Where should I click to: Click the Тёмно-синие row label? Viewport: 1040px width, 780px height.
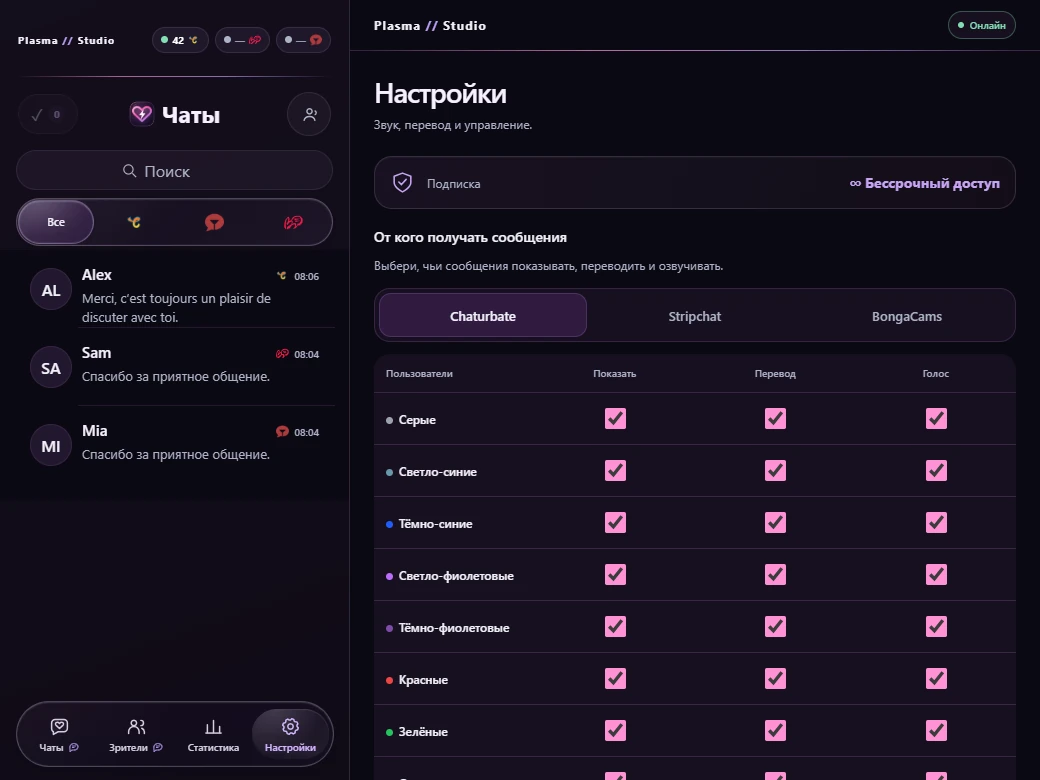pyautogui.click(x=435, y=524)
